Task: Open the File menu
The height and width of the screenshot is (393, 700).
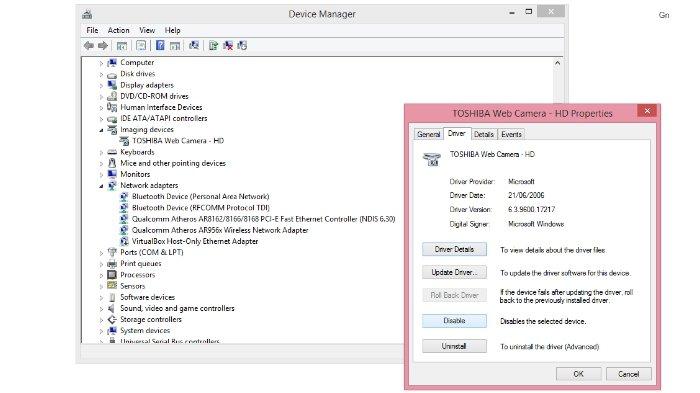Action: 92,30
